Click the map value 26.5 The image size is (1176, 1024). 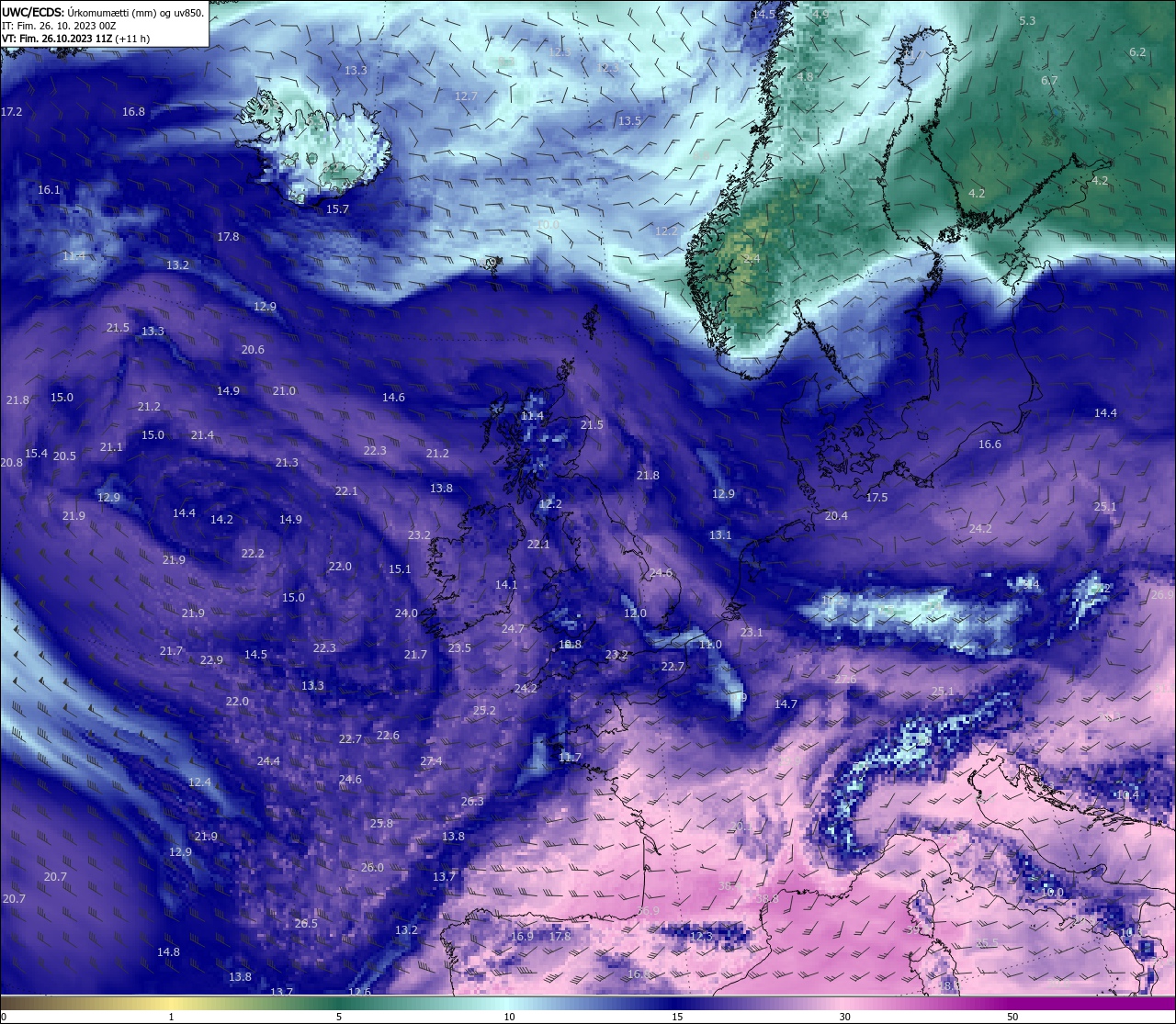(x=306, y=923)
